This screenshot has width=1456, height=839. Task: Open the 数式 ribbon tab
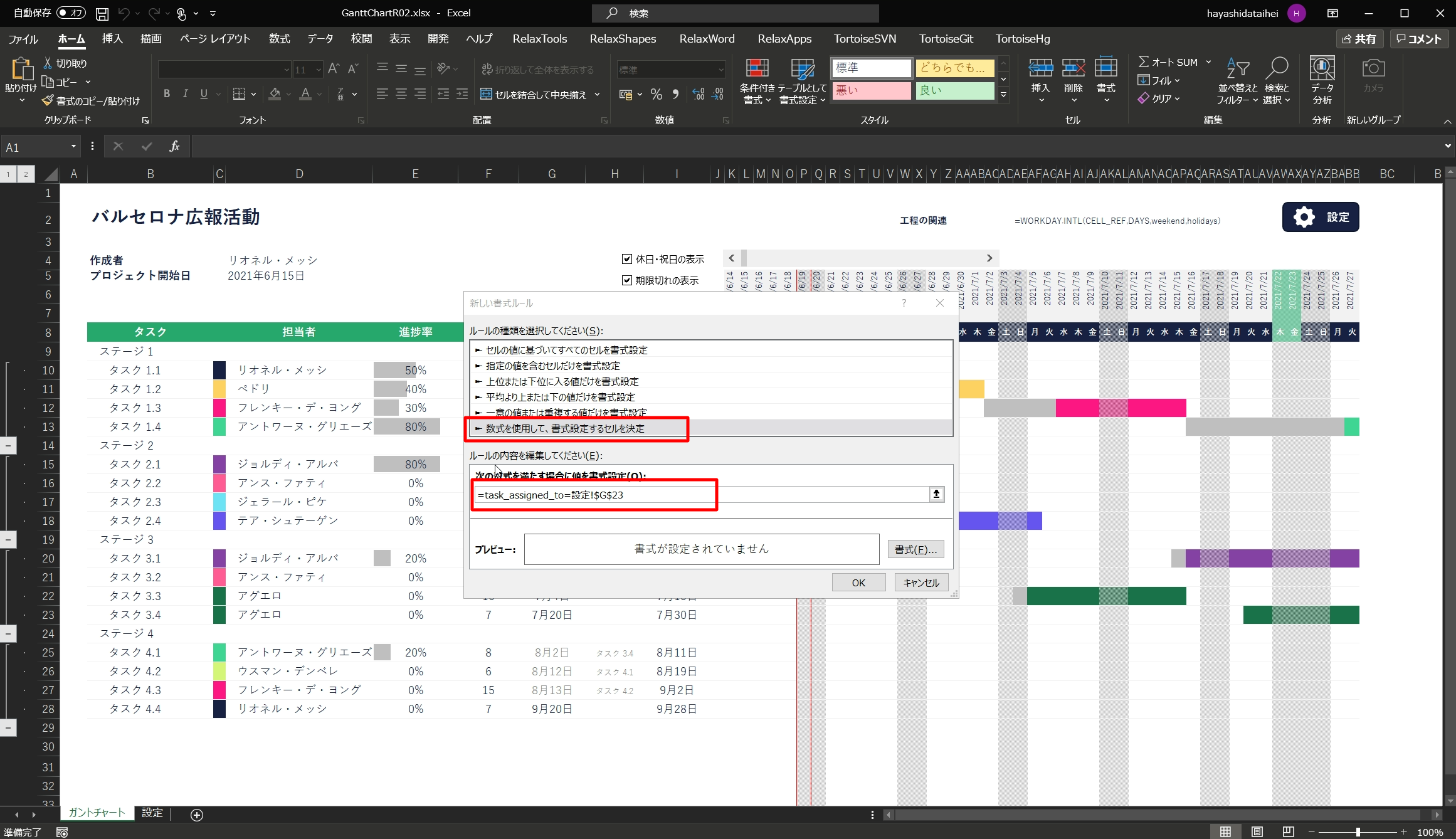tap(279, 39)
